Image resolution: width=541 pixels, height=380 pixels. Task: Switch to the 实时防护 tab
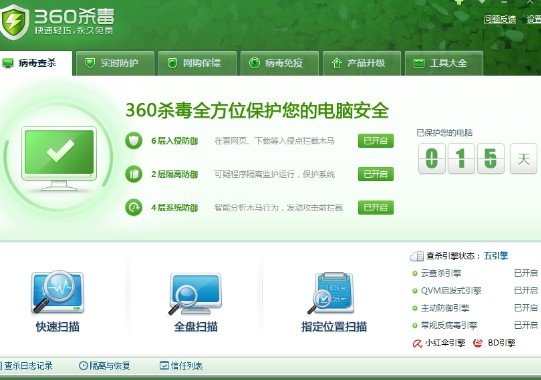(x=115, y=63)
